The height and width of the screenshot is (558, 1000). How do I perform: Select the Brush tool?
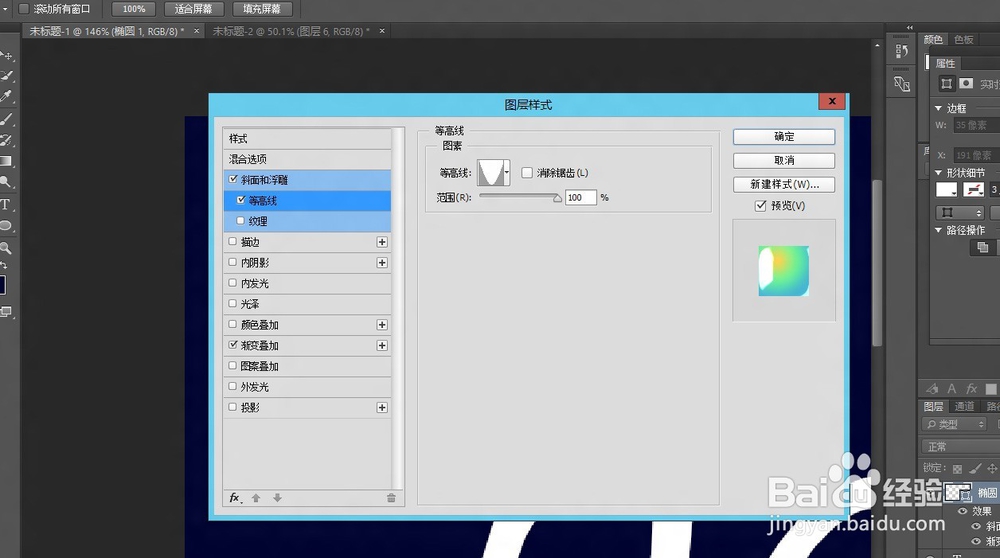pos(6,119)
